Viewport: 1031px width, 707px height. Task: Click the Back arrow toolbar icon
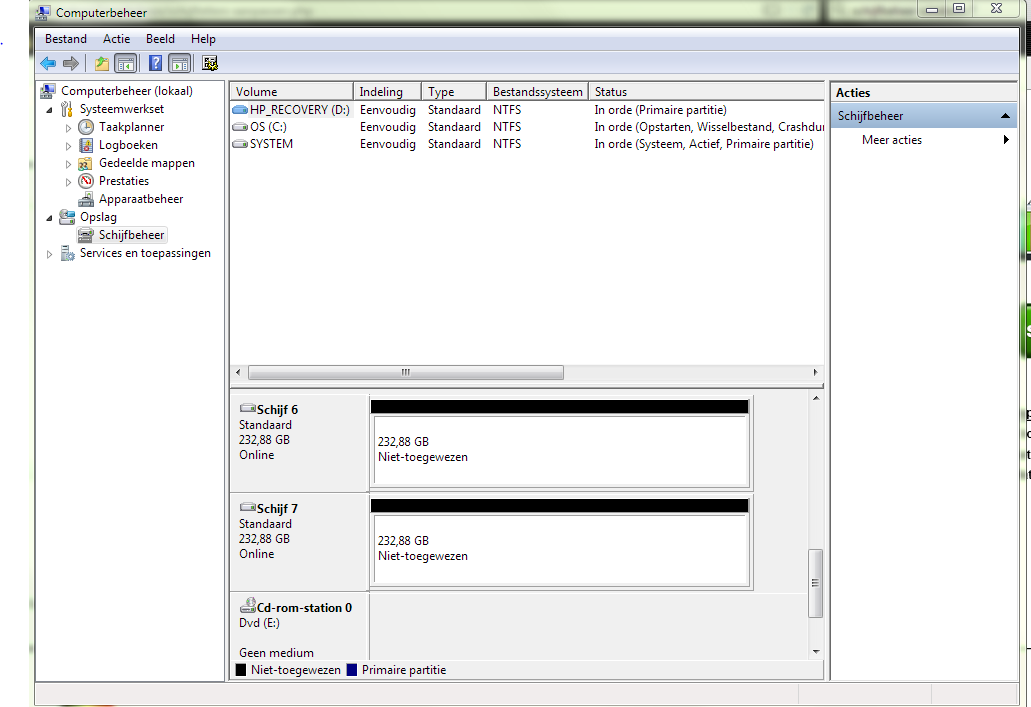click(x=48, y=63)
